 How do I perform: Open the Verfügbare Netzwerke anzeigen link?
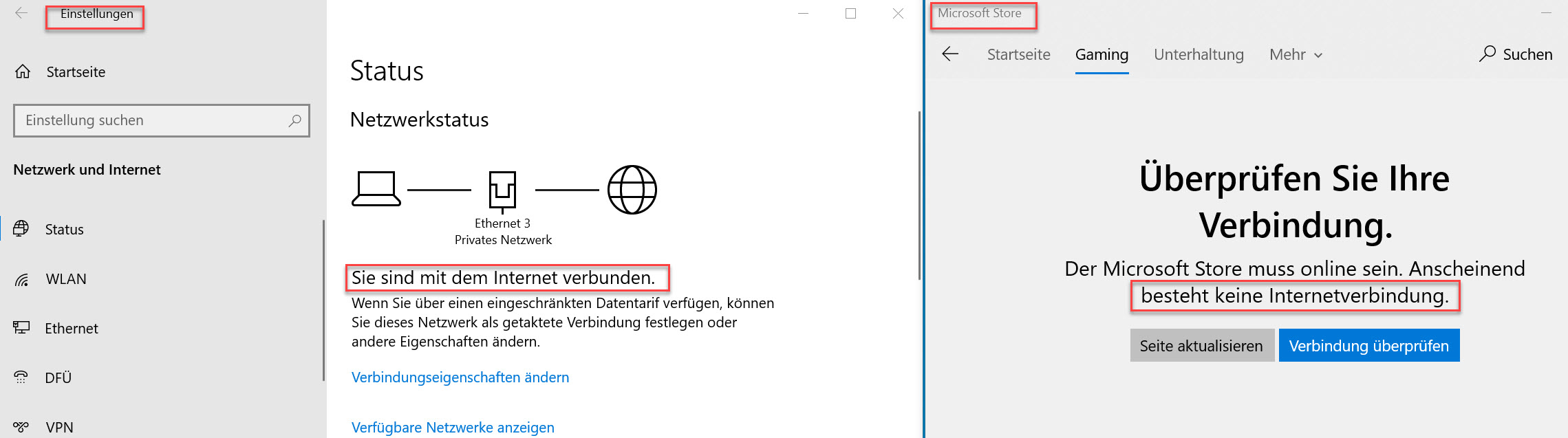click(x=453, y=428)
